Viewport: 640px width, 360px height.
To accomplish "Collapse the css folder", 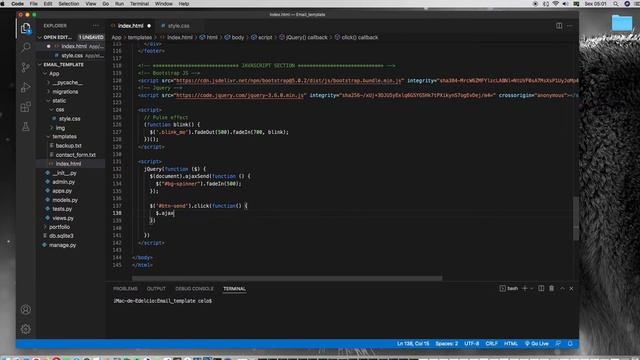I will point(52,109).
